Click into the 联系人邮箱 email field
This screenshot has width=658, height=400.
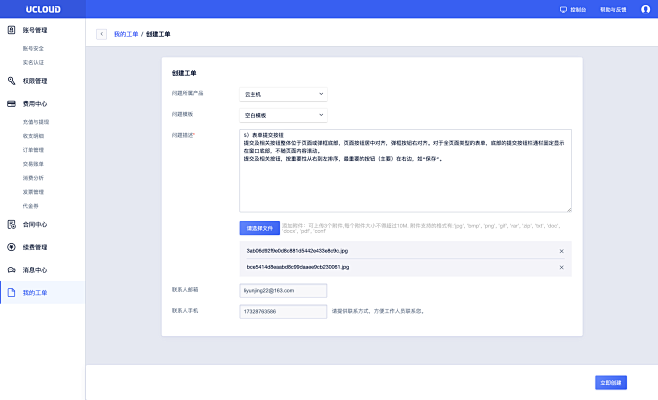coord(284,290)
